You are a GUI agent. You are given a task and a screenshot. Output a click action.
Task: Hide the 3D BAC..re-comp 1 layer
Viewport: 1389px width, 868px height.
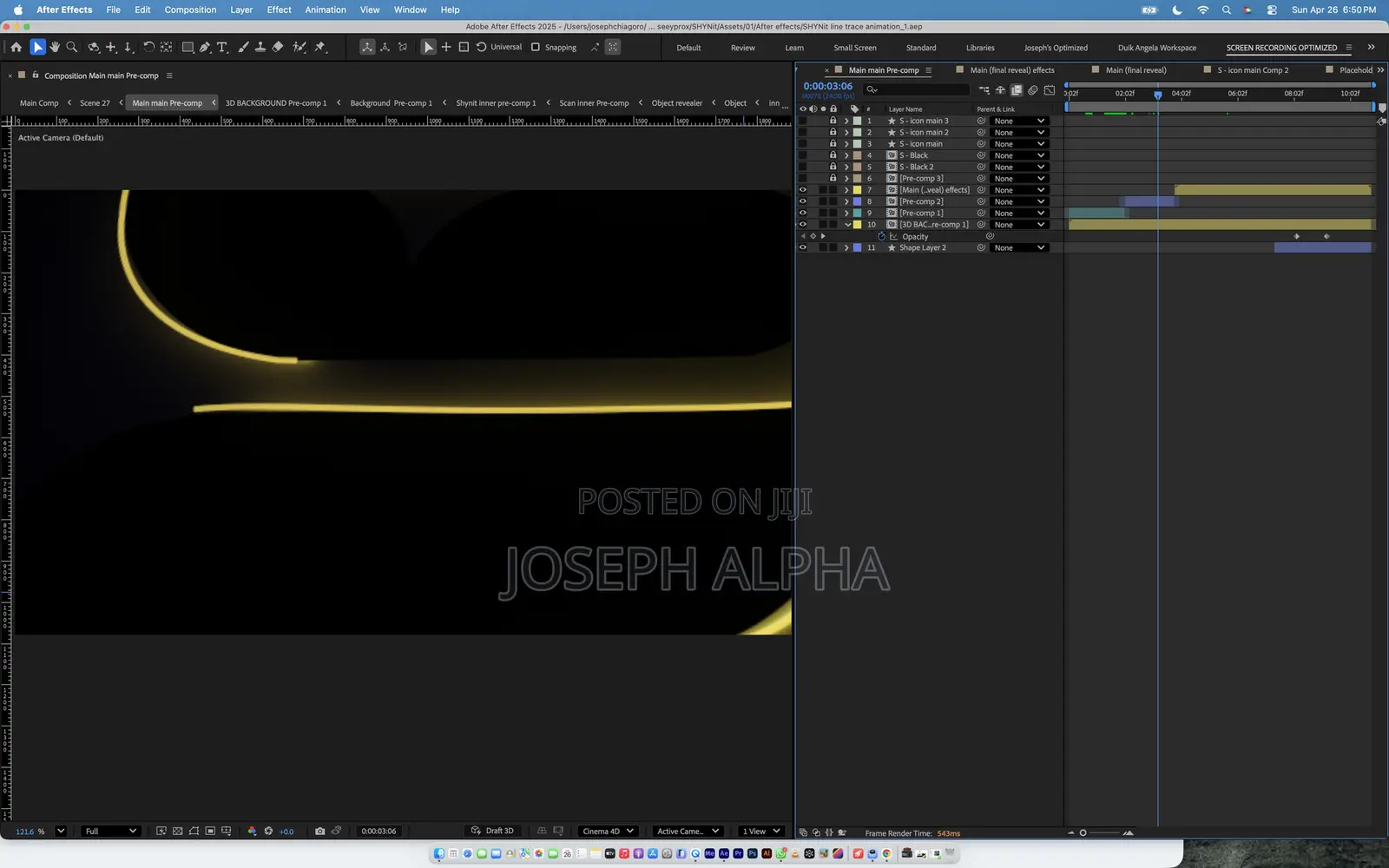tap(802, 224)
